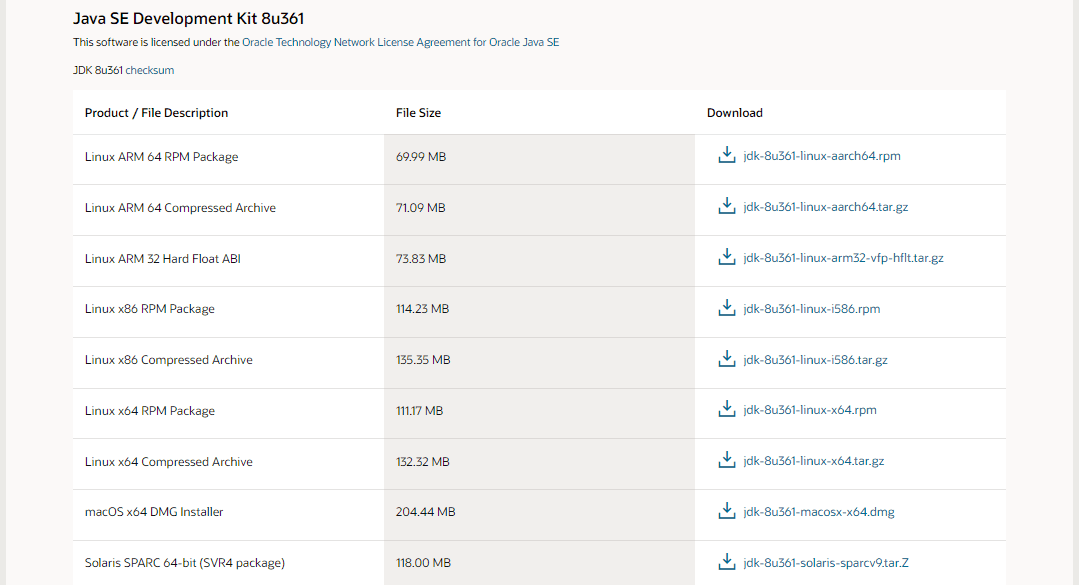
Task: Click the File Size column header
Action: (x=418, y=113)
